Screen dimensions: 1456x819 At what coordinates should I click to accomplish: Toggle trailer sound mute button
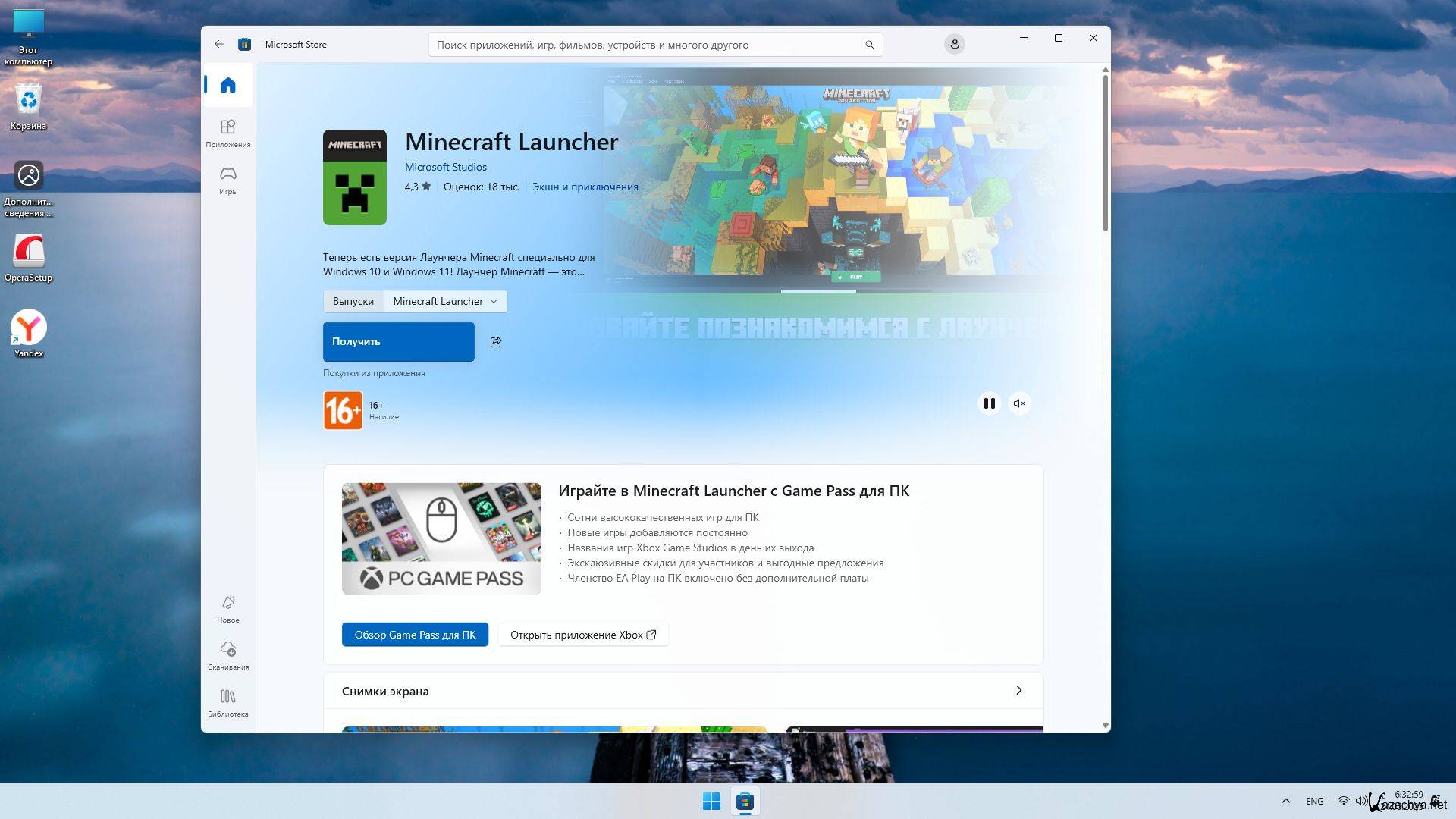(1019, 403)
